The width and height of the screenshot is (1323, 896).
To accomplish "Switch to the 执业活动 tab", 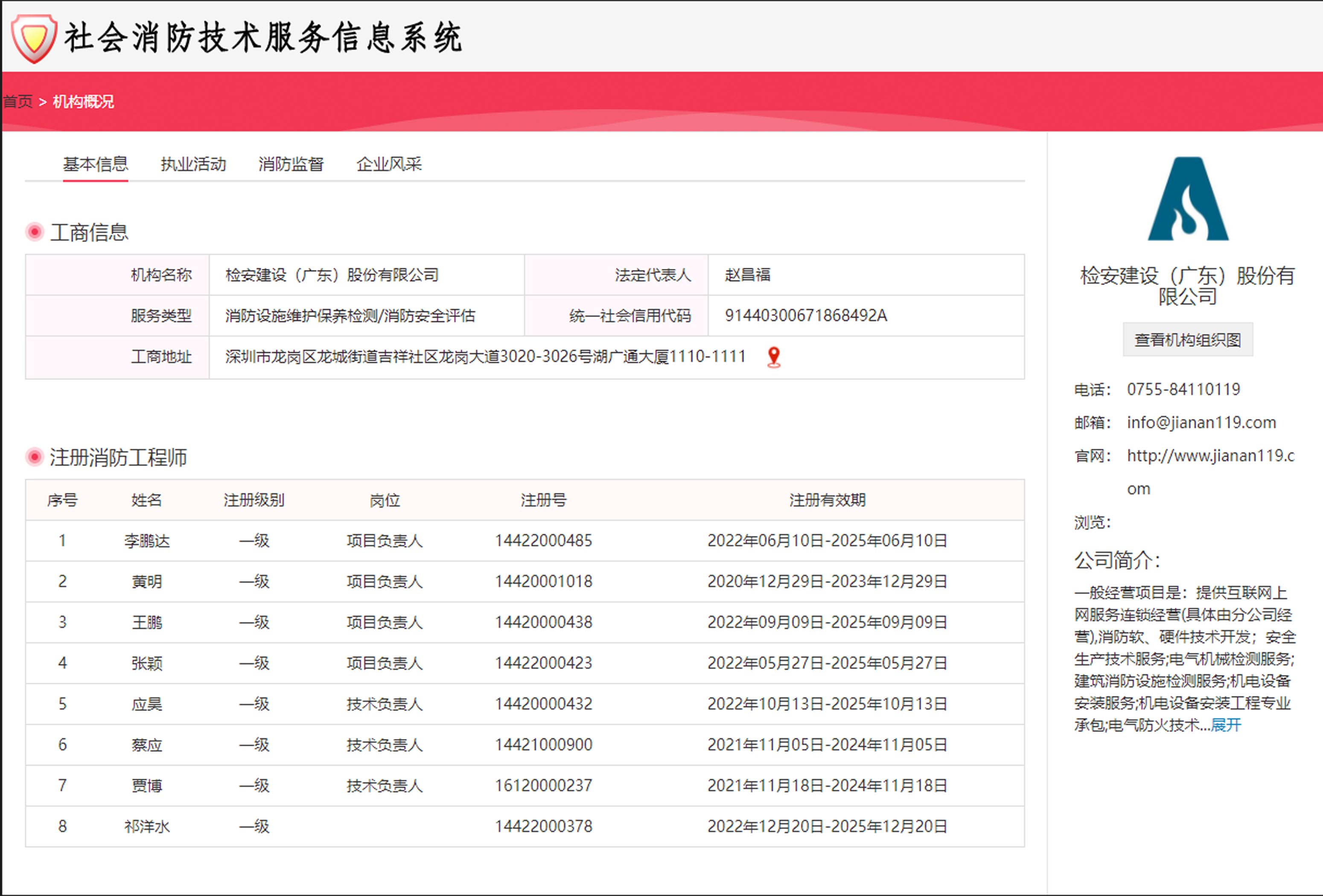I will coord(193,164).
